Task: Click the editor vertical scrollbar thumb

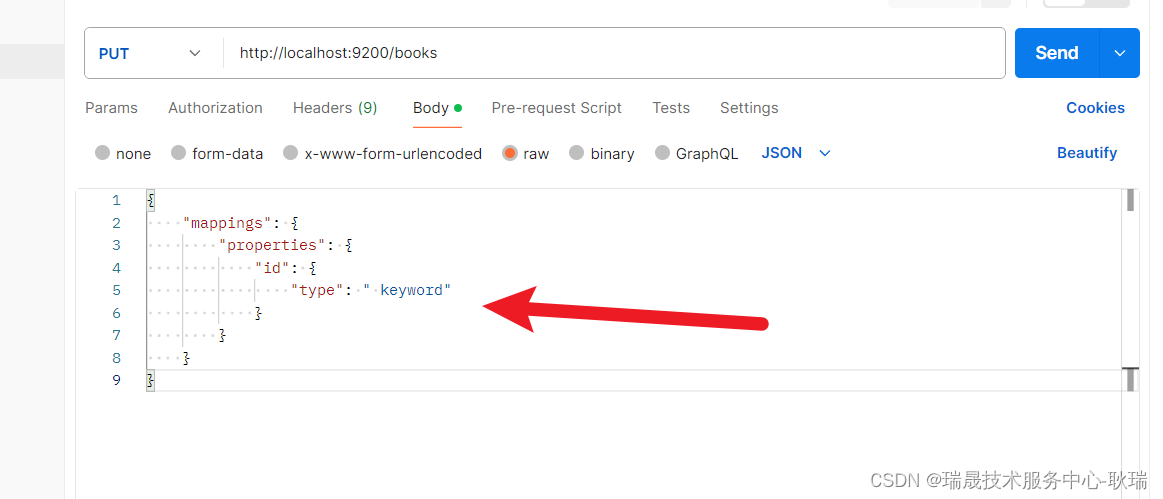Action: 1130,200
